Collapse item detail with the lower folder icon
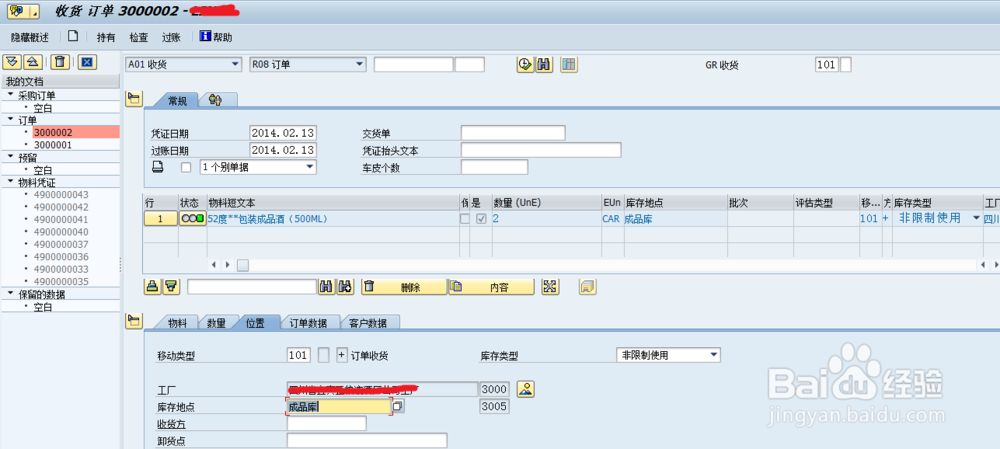 click(133, 321)
